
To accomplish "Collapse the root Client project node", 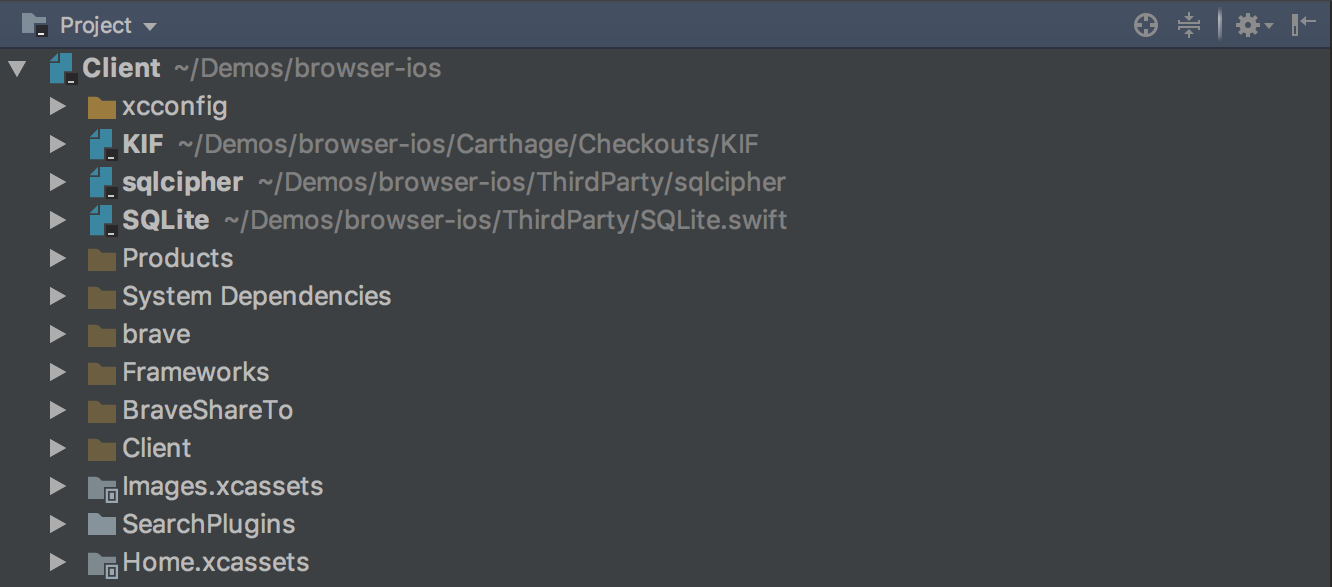I will (x=17, y=69).
